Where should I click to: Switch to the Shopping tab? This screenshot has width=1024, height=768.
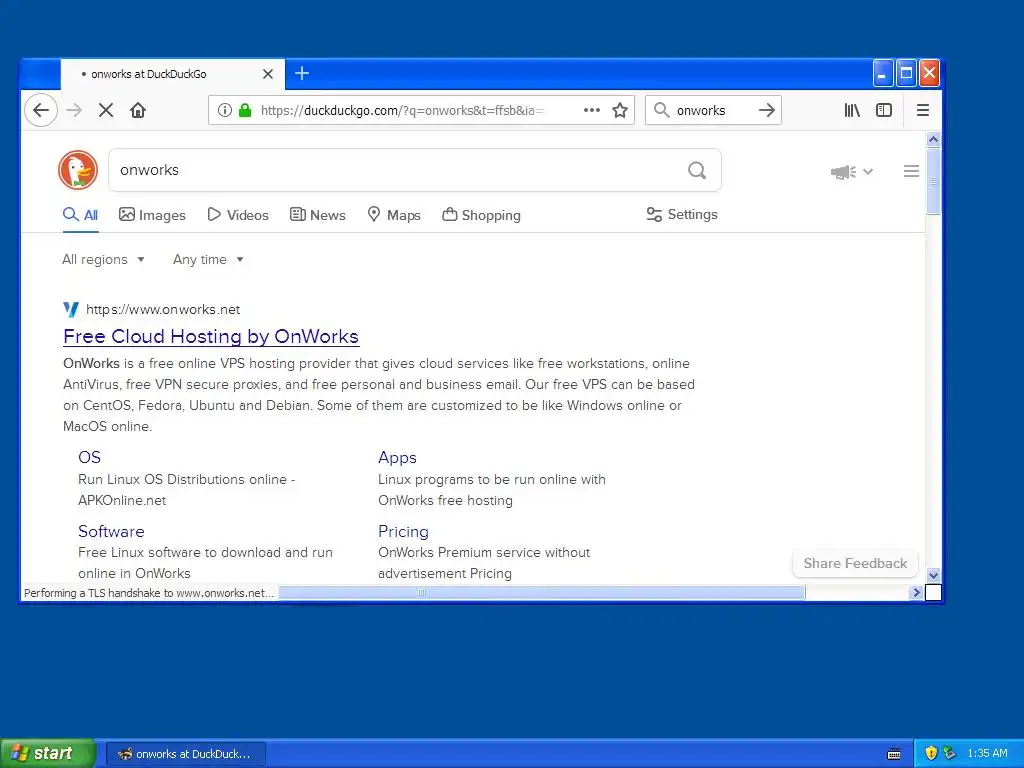(481, 215)
